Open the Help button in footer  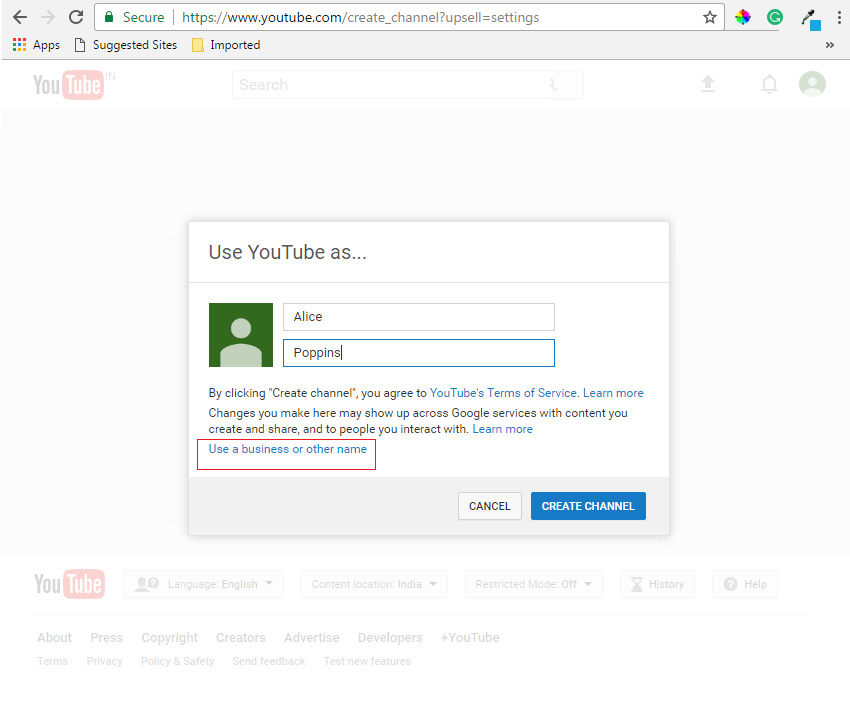point(745,584)
